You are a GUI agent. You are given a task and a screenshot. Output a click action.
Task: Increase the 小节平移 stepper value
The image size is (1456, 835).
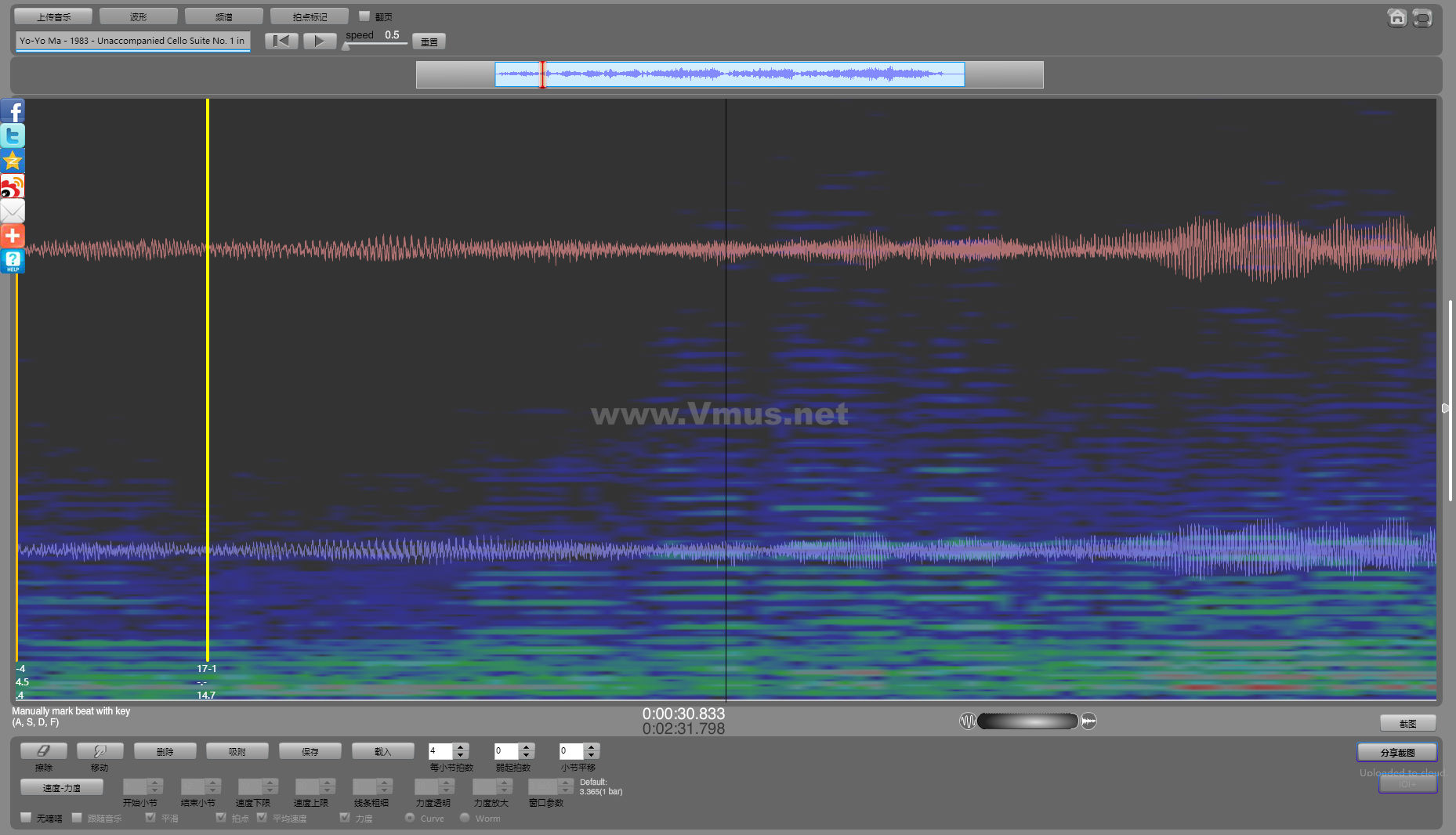tap(592, 747)
